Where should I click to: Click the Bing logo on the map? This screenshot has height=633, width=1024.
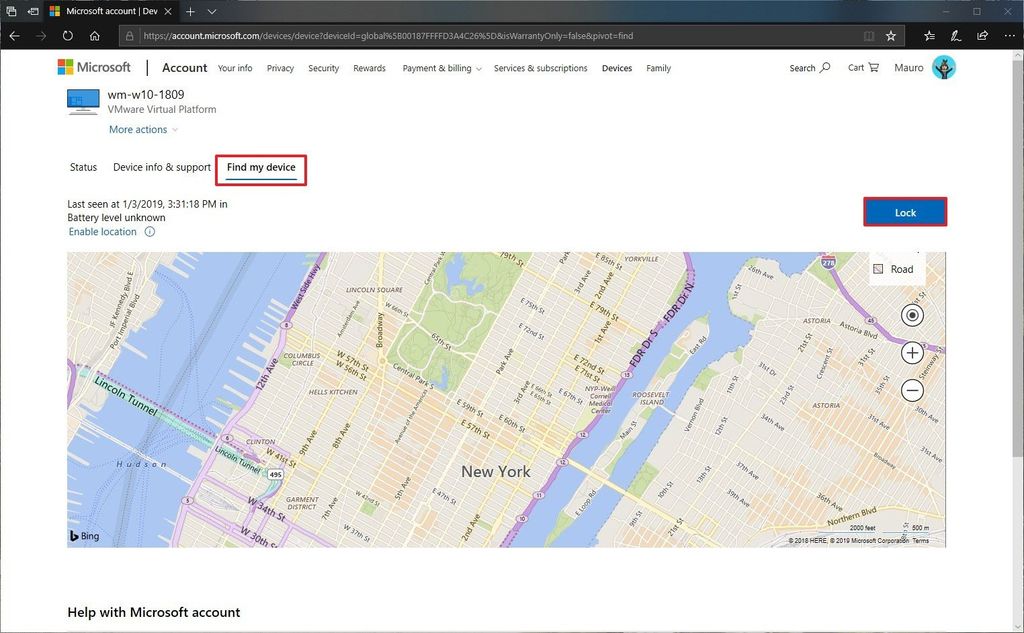click(83, 535)
